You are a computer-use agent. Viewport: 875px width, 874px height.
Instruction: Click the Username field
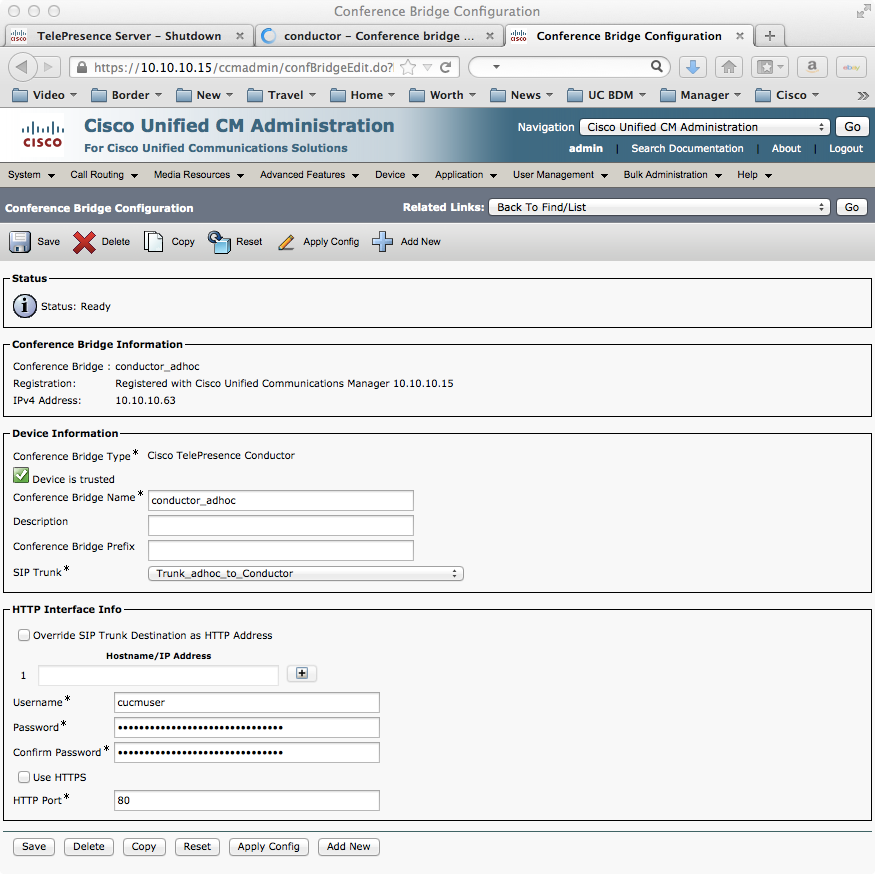coord(247,702)
